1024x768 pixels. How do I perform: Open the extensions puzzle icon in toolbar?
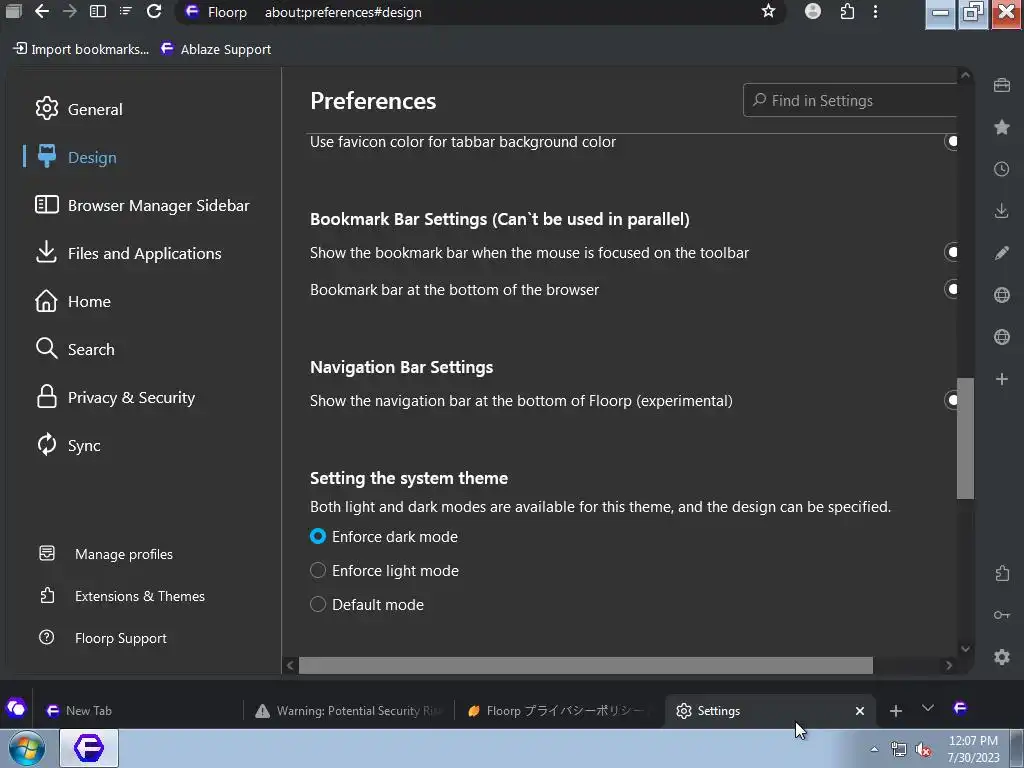(x=847, y=11)
